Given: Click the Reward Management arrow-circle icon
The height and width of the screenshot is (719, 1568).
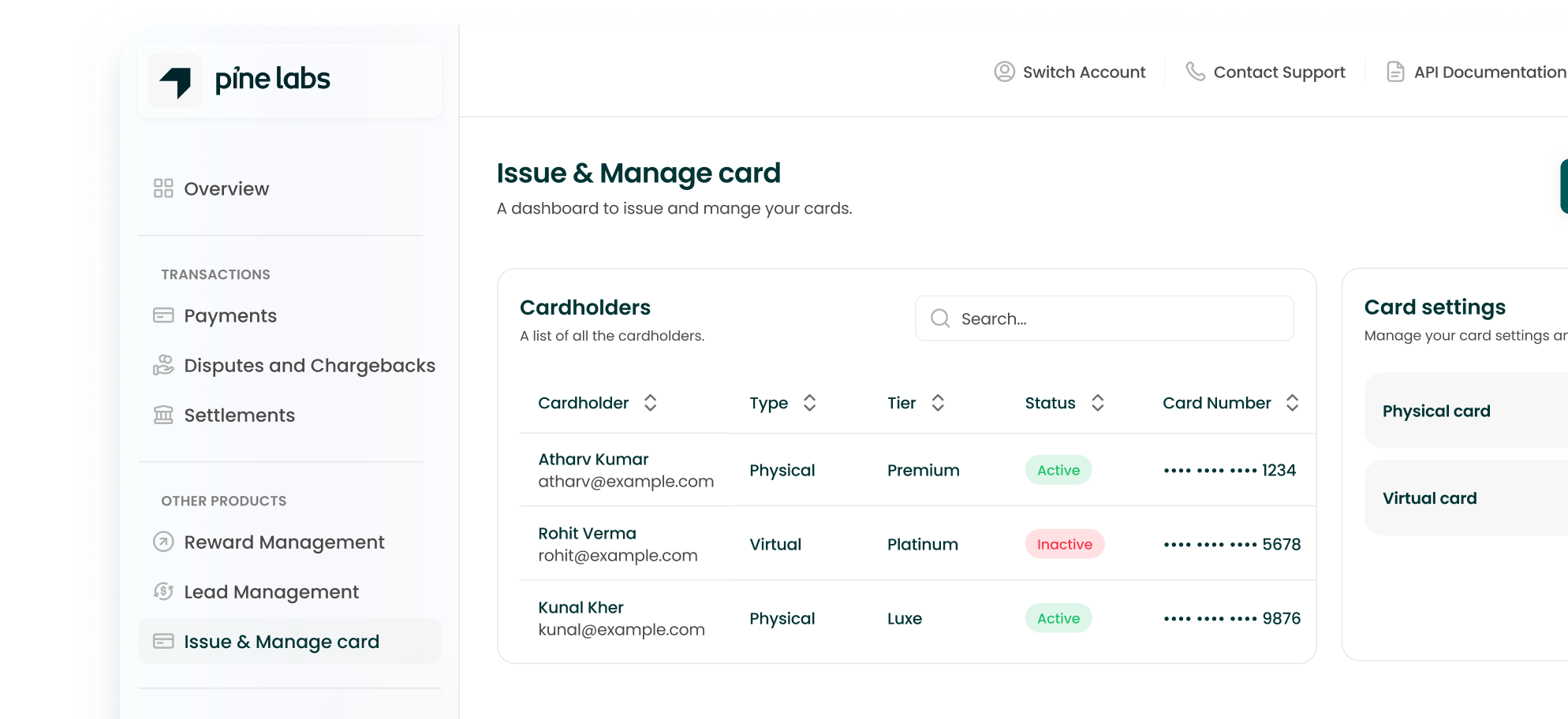Looking at the screenshot, I should pyautogui.click(x=163, y=542).
